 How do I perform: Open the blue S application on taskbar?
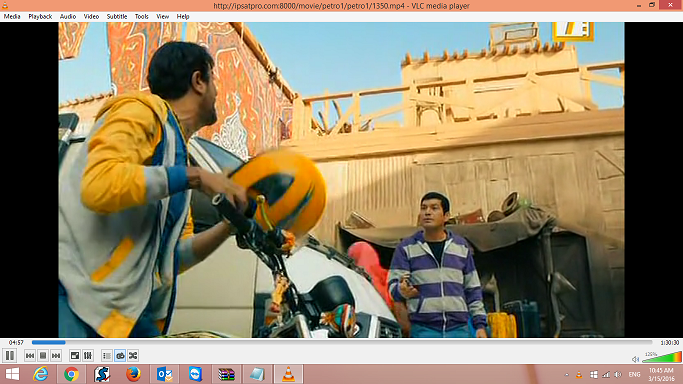(102, 374)
